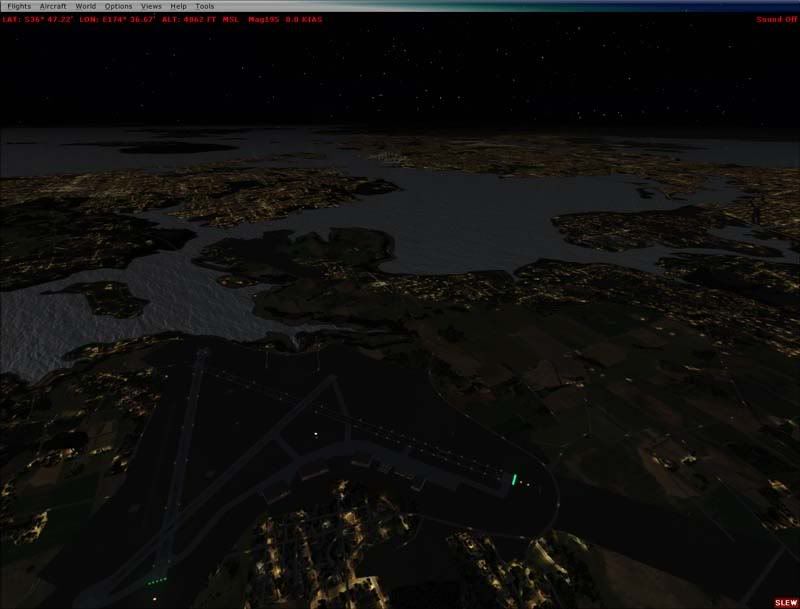Open the Views menu
800x609 pixels.
point(151,6)
